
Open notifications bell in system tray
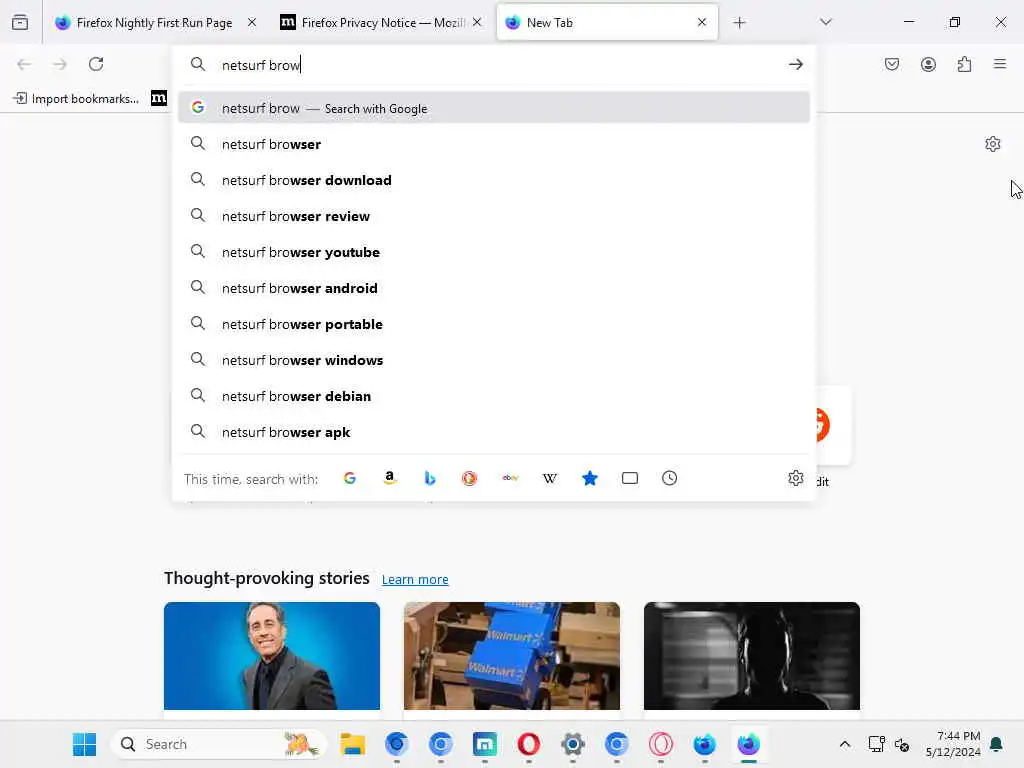[997, 744]
